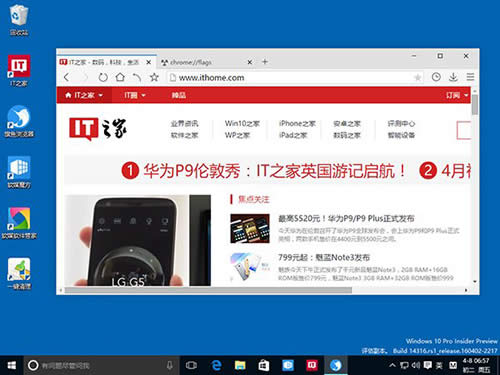Click the IT之家 site logo

(x=98, y=129)
